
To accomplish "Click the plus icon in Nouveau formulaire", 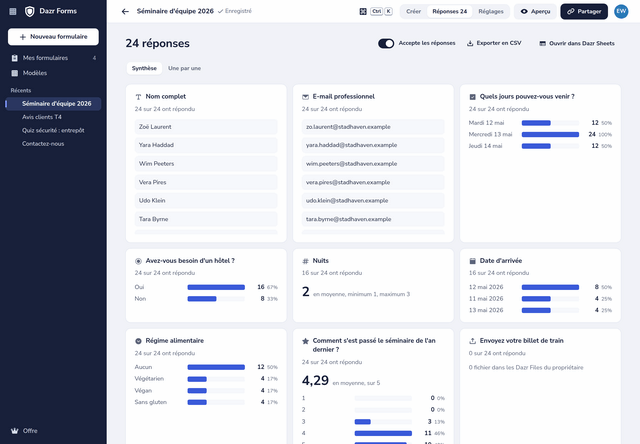I will tap(23, 37).
